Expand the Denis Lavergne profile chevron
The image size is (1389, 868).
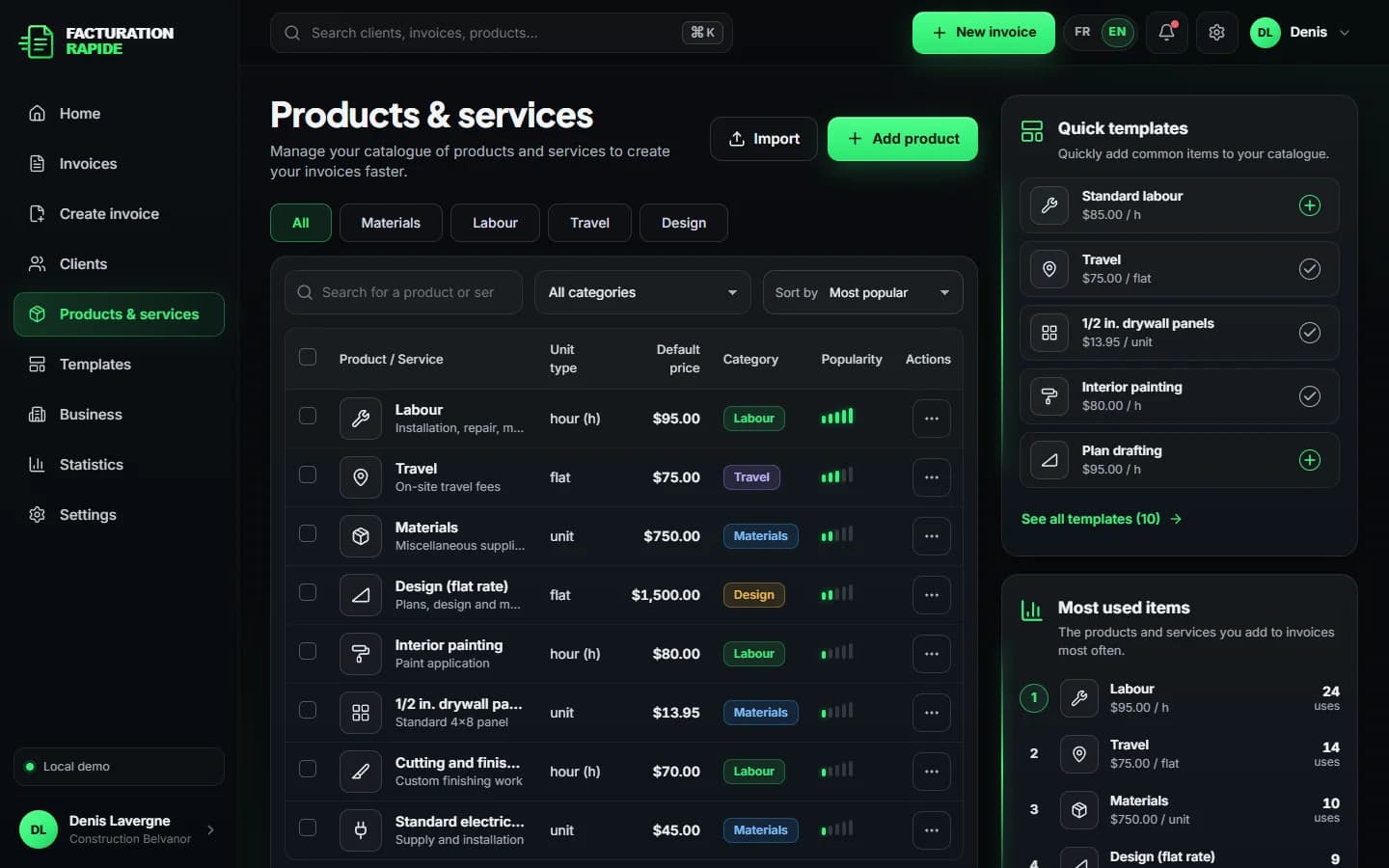pos(210,829)
